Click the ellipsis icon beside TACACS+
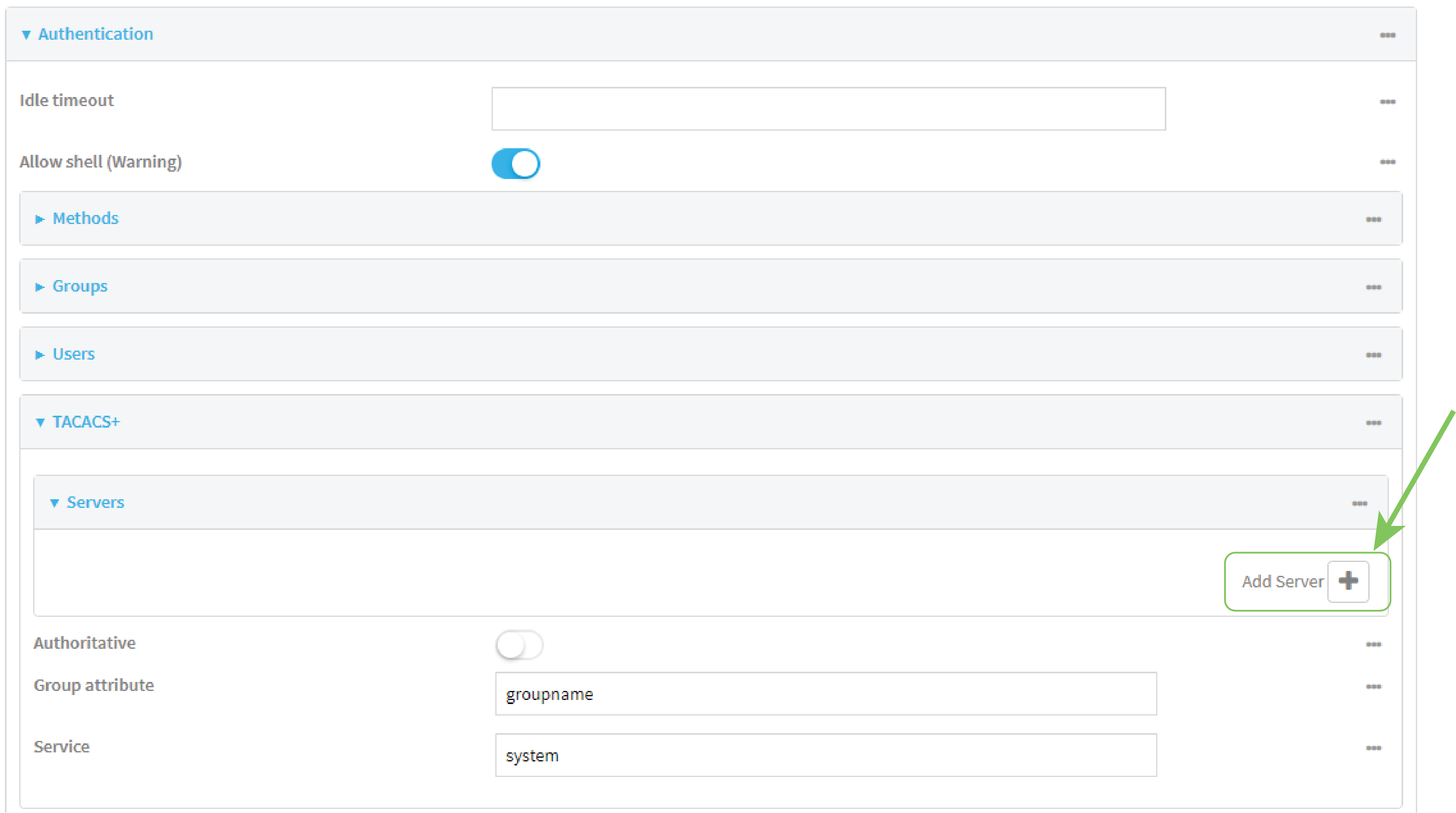1456x813 pixels. (x=1374, y=422)
